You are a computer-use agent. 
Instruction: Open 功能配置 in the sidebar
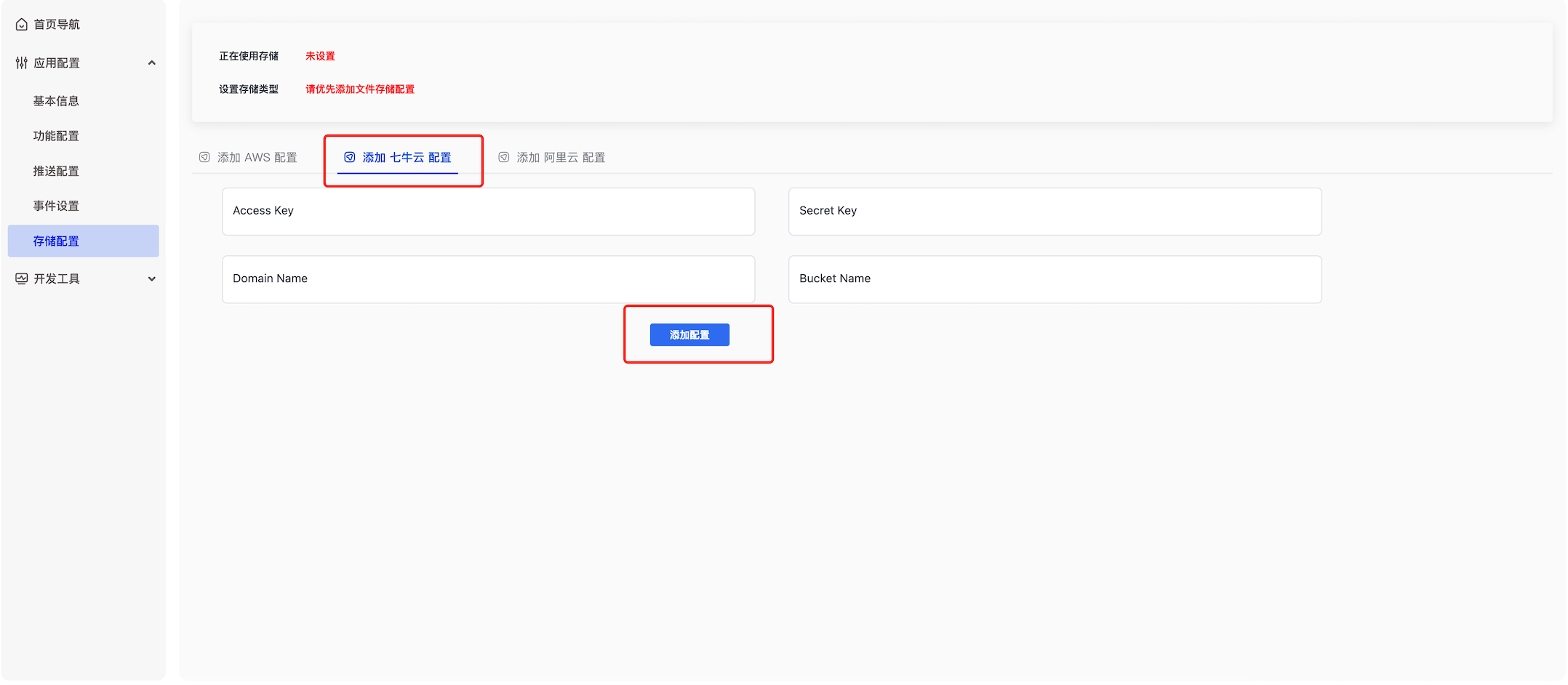[56, 136]
